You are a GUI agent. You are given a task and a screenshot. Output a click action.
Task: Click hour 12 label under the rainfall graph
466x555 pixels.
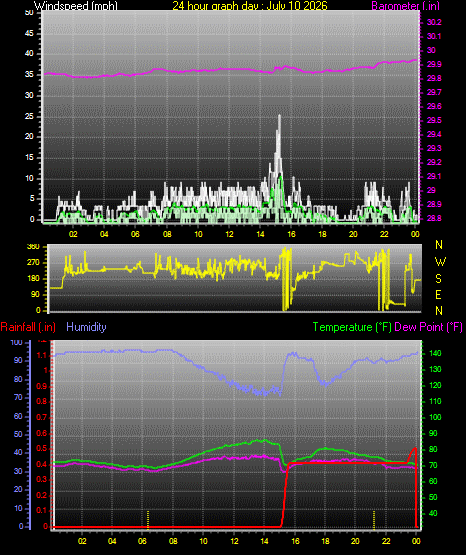[234, 541]
